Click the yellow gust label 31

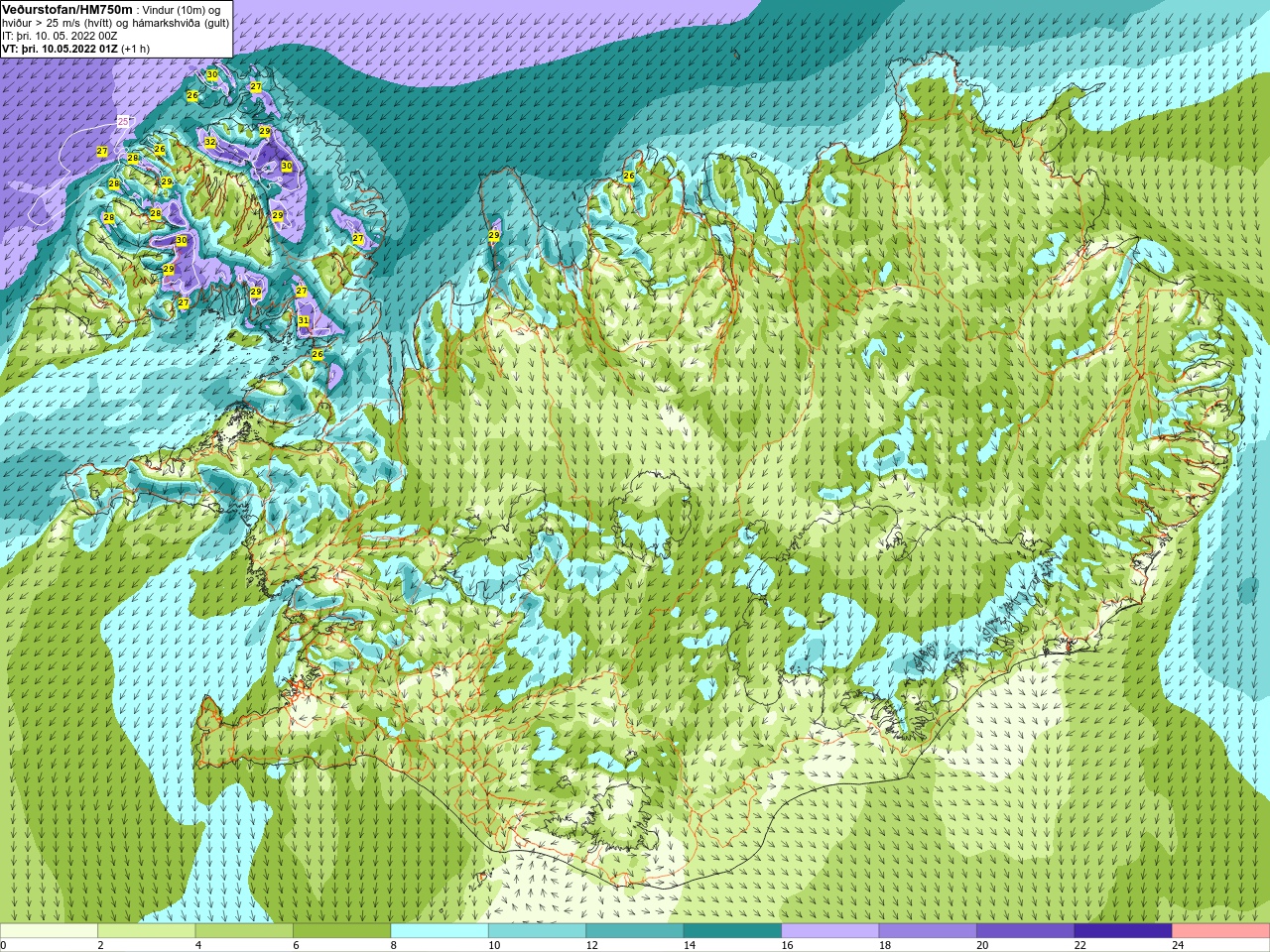[304, 321]
